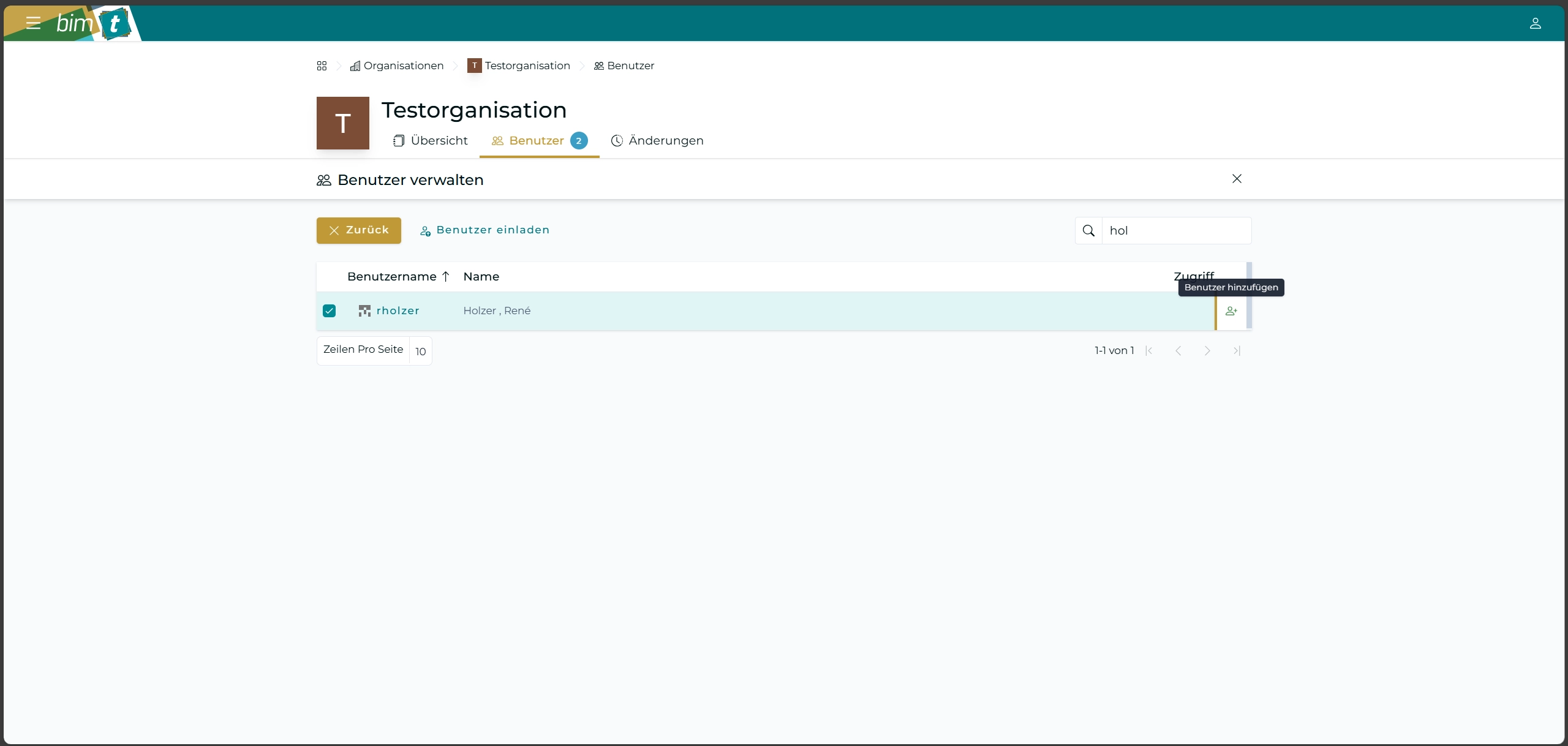Click the add user icon in rholzer row

point(1231,311)
